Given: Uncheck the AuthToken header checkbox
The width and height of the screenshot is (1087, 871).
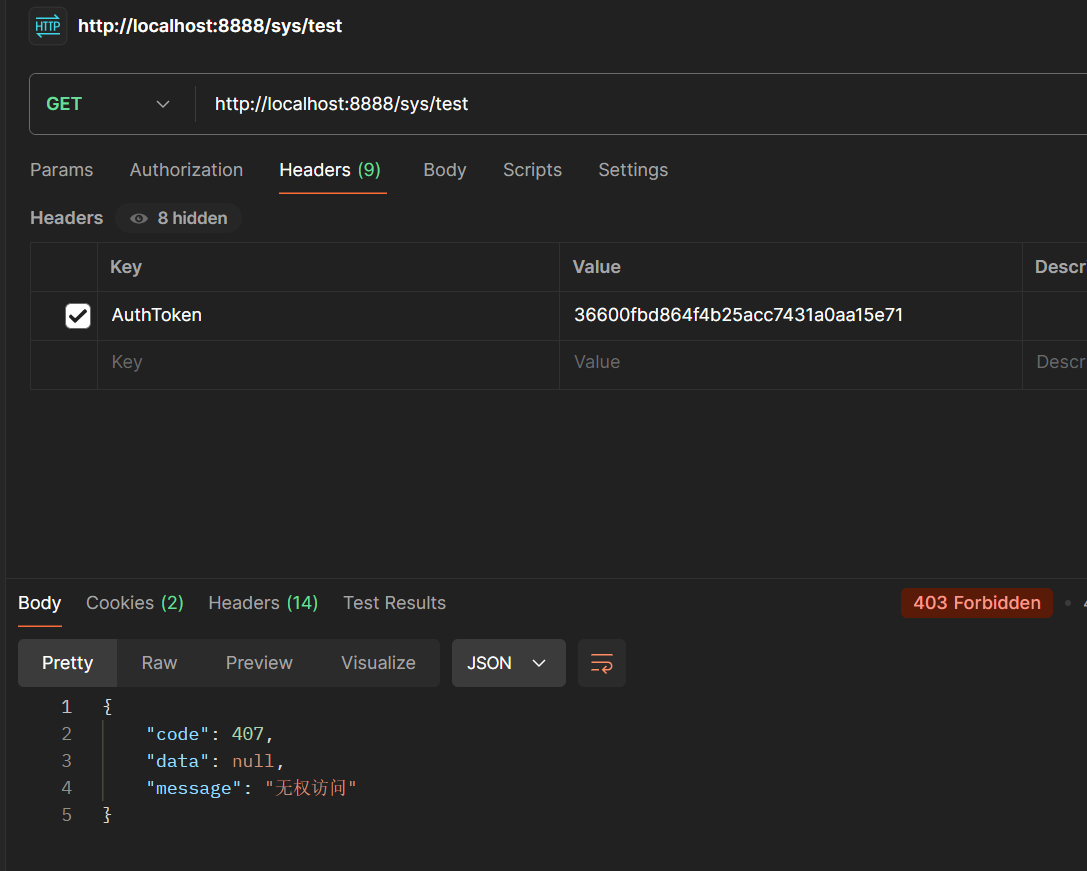Looking at the screenshot, I should pyautogui.click(x=78, y=315).
